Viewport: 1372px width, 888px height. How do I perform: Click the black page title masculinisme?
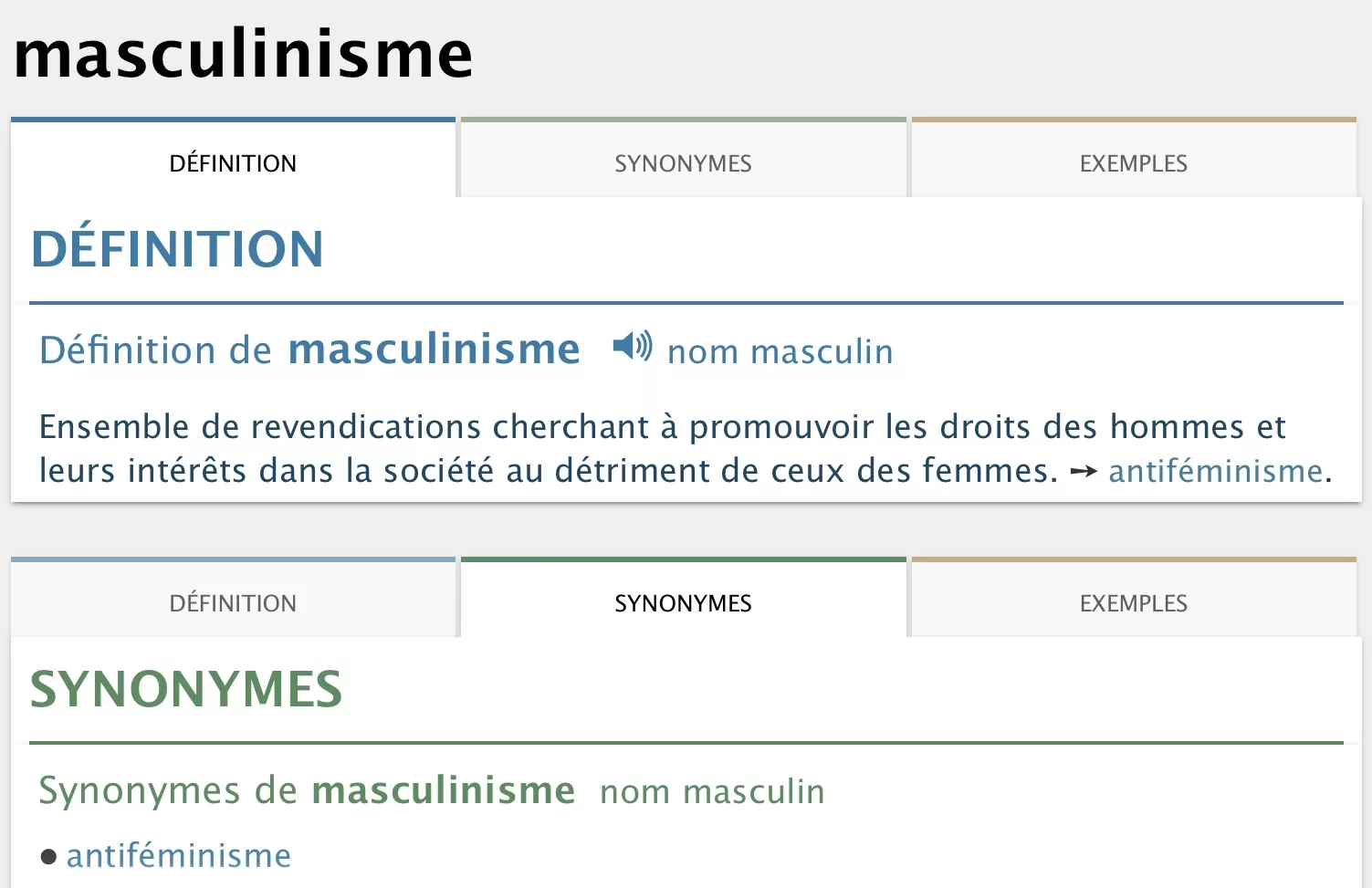(244, 55)
